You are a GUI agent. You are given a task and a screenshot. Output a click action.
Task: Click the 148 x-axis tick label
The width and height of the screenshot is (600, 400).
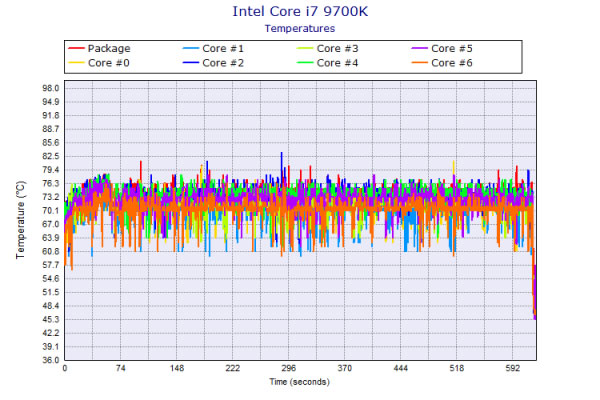[x=177, y=368]
